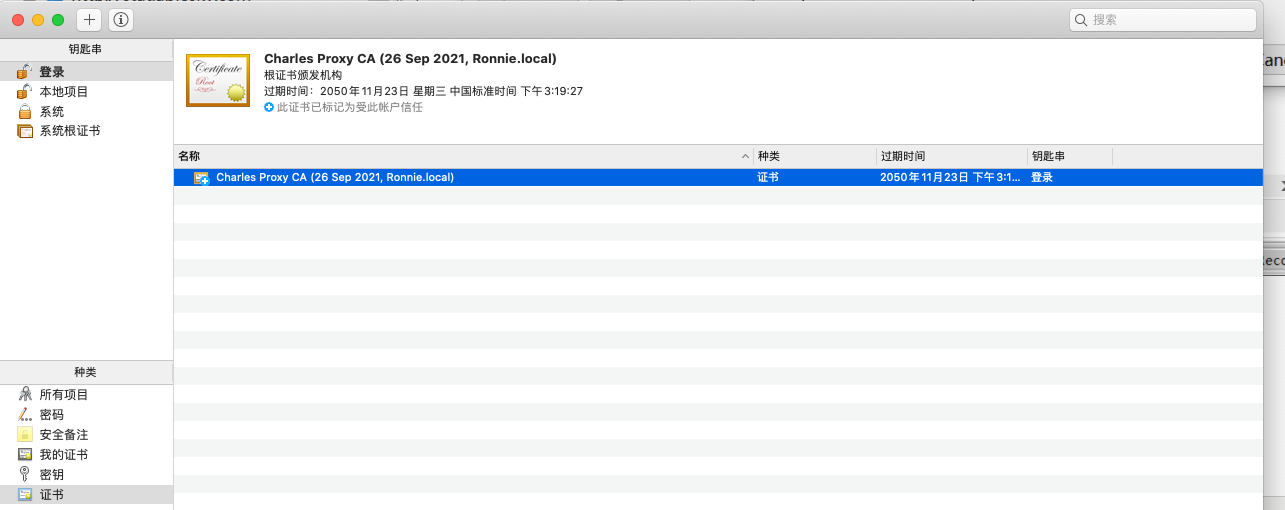The image size is (1285, 510).
Task: Click 根证书颁发机构 text
Action: point(303,75)
